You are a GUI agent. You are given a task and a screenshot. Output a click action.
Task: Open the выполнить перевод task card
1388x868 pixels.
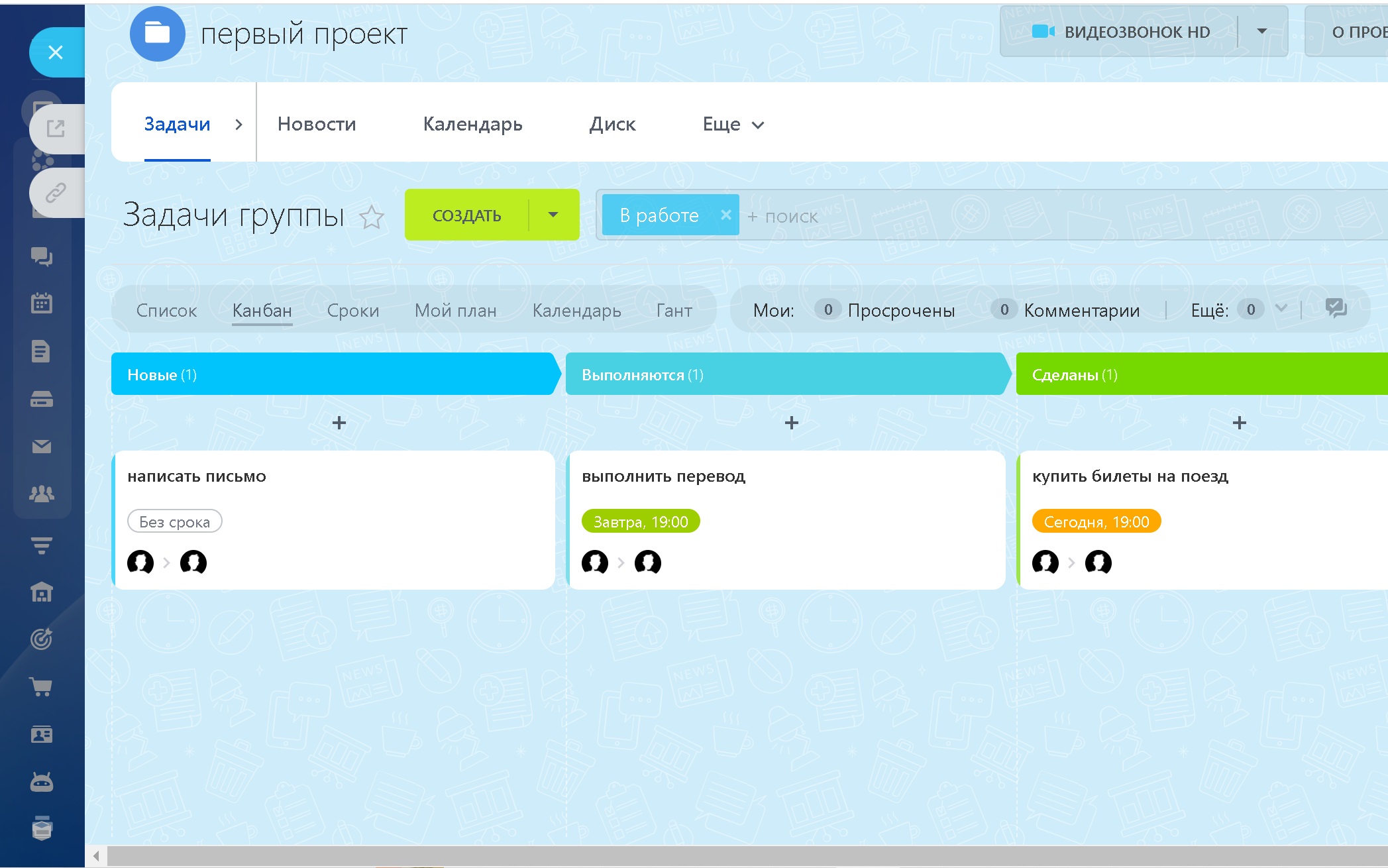click(x=786, y=520)
